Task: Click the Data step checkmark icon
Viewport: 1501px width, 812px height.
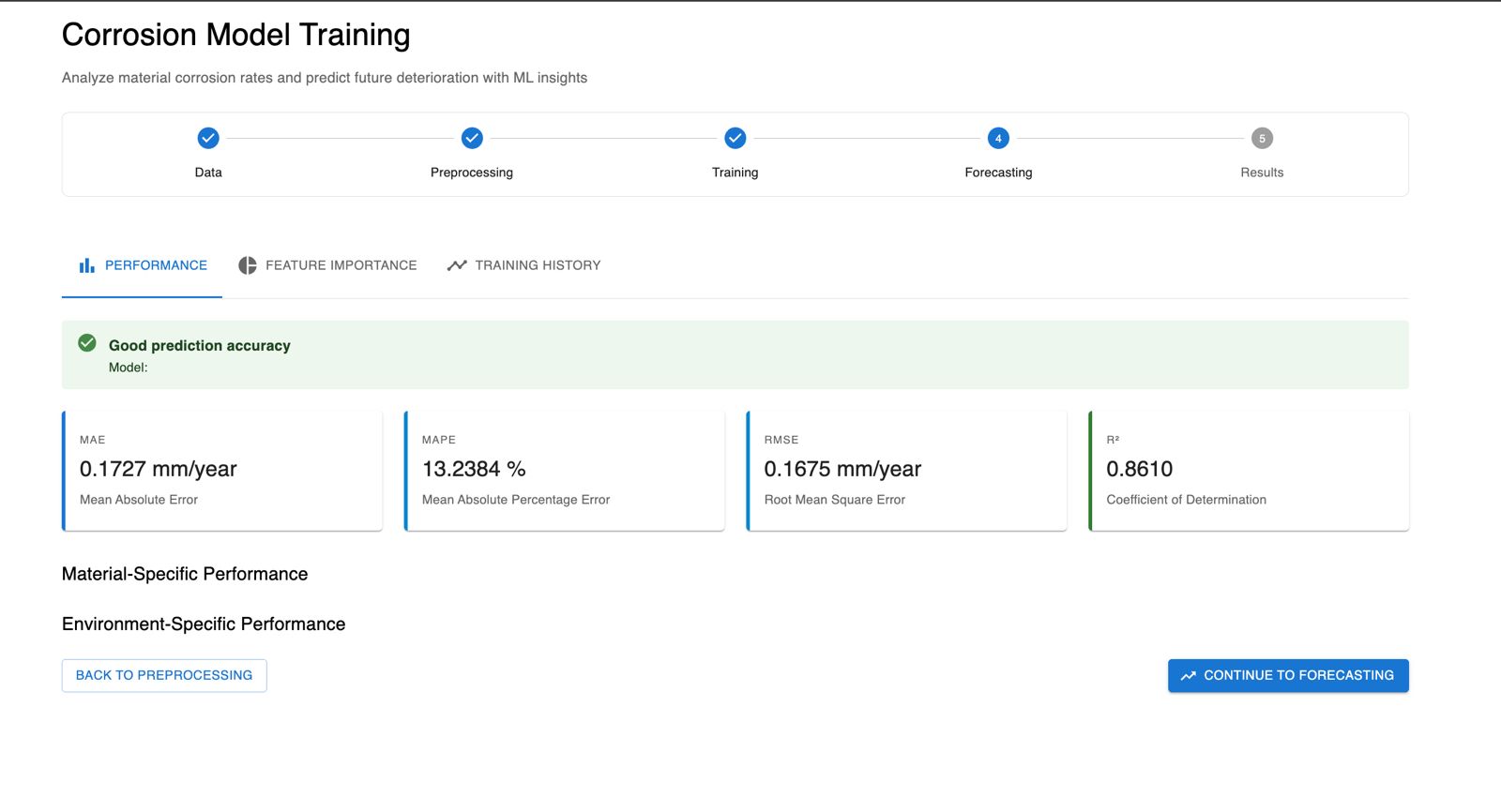Action: [208, 139]
